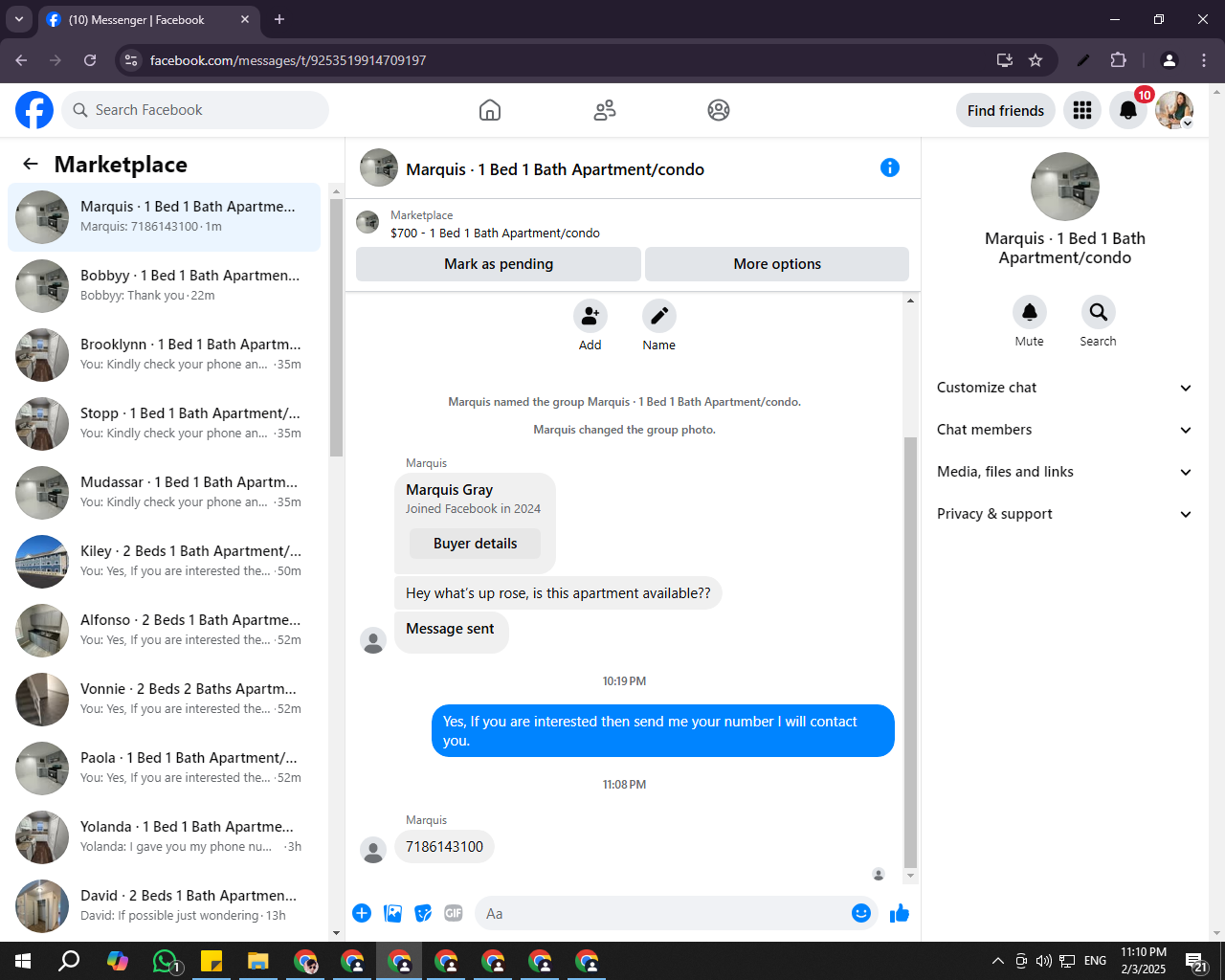1225x980 pixels.
Task: Open Chrome tab search dropdown
Action: point(18,19)
